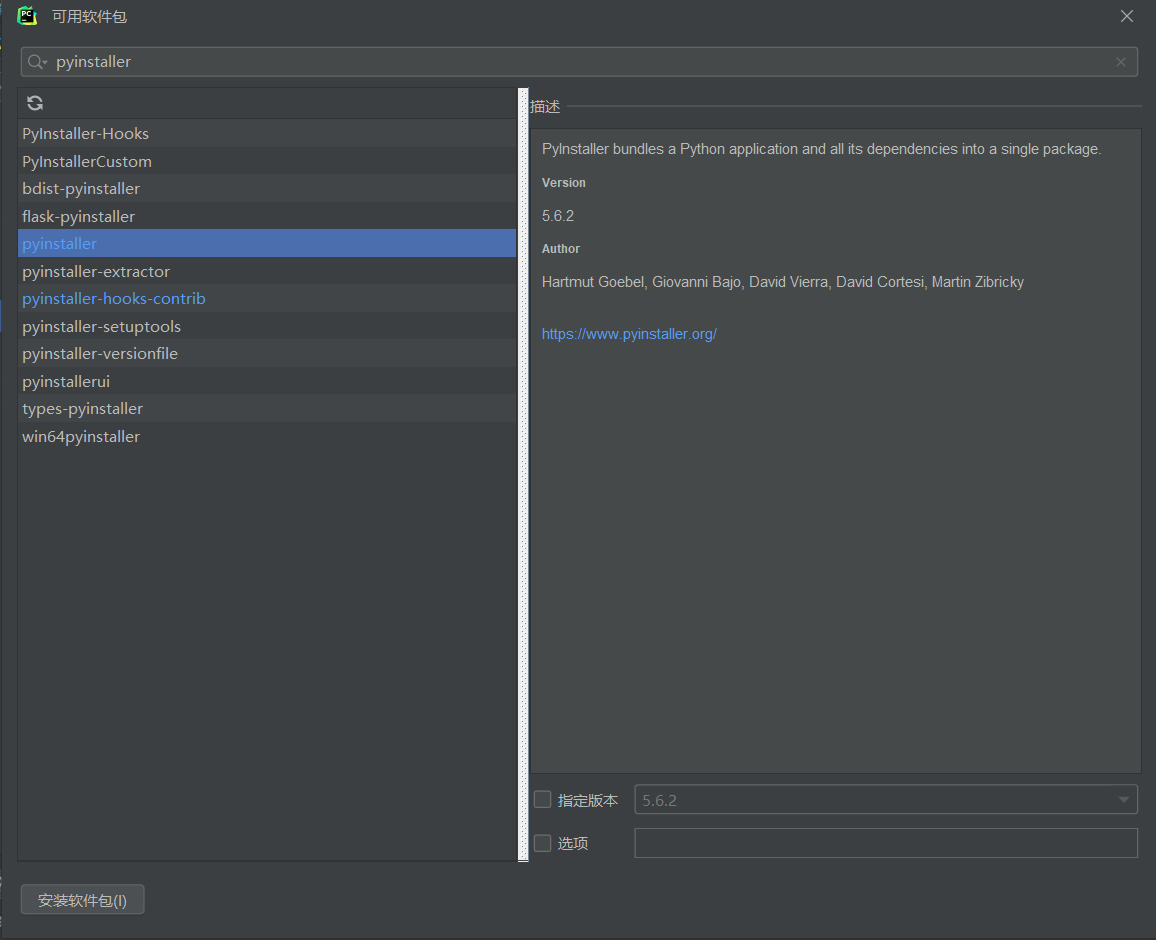Select pyinstallerui package

(267, 381)
